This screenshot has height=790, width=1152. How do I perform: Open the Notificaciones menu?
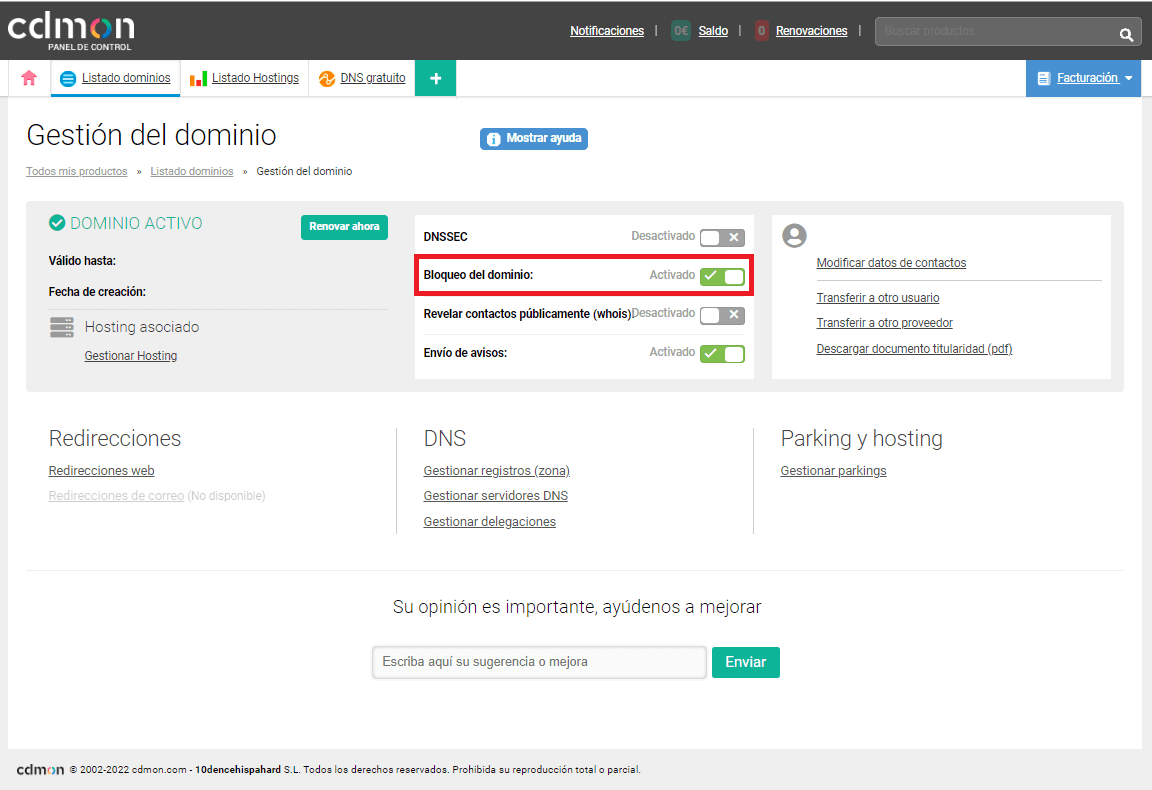point(607,31)
